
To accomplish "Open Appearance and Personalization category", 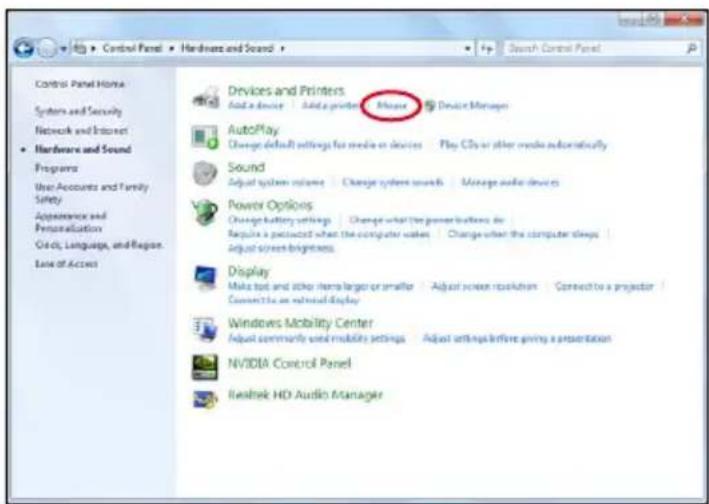I will tap(70, 222).
